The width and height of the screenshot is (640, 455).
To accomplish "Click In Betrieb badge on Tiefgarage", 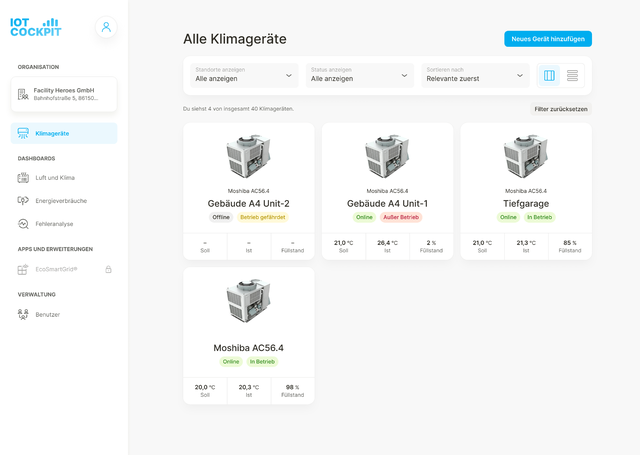I will [x=539, y=217].
